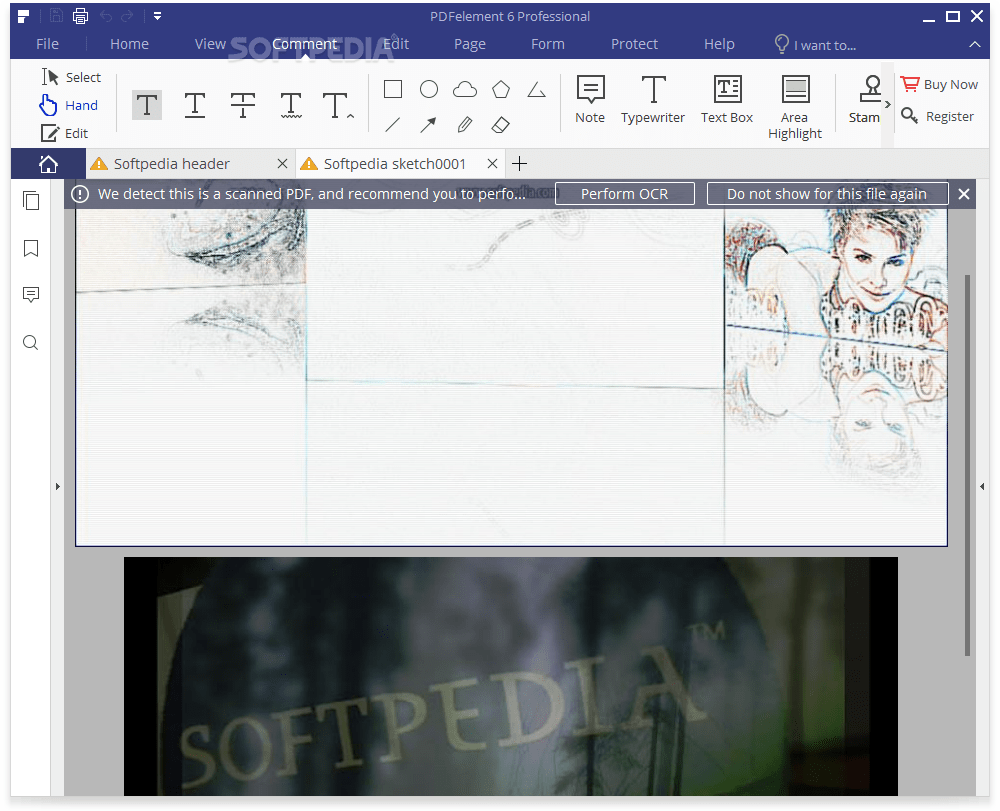1000x811 pixels.
Task: Select the Arrow drawing tool
Action: pyautogui.click(x=429, y=125)
